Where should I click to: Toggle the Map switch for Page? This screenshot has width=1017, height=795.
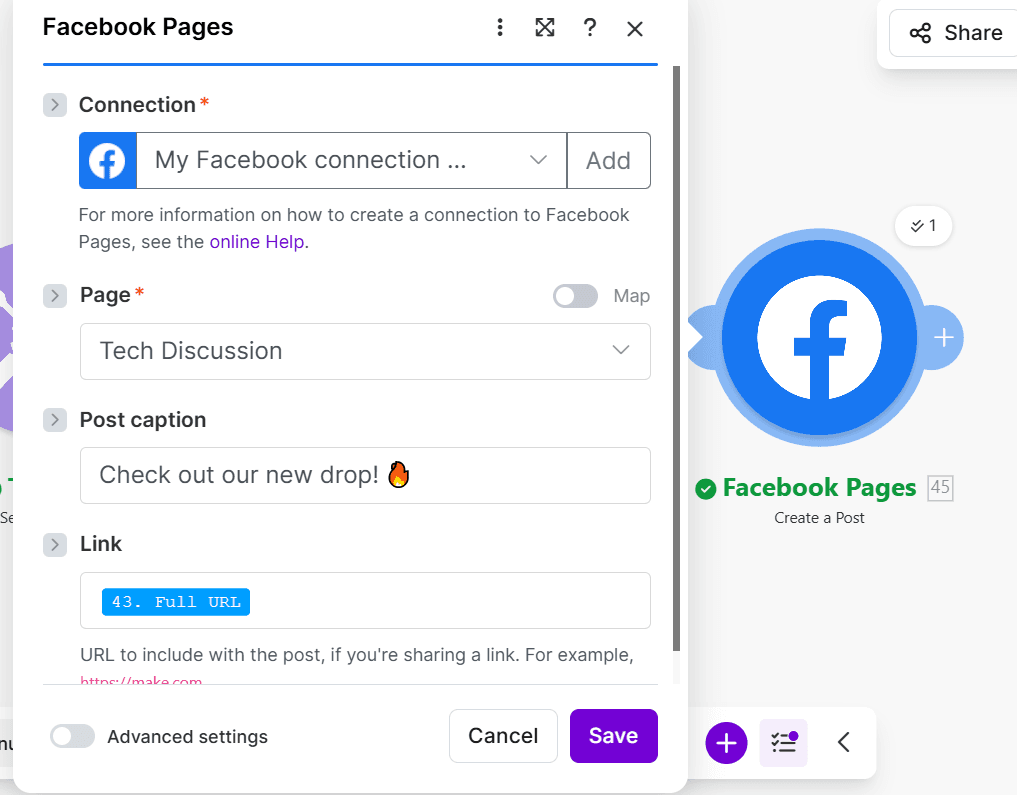coord(575,296)
